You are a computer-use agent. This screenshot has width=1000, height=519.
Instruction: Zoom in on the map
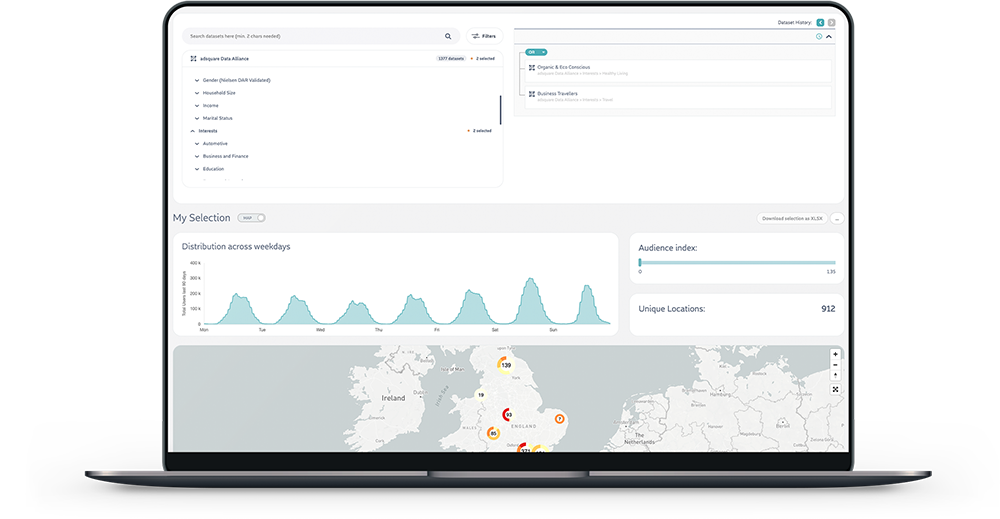[835, 355]
